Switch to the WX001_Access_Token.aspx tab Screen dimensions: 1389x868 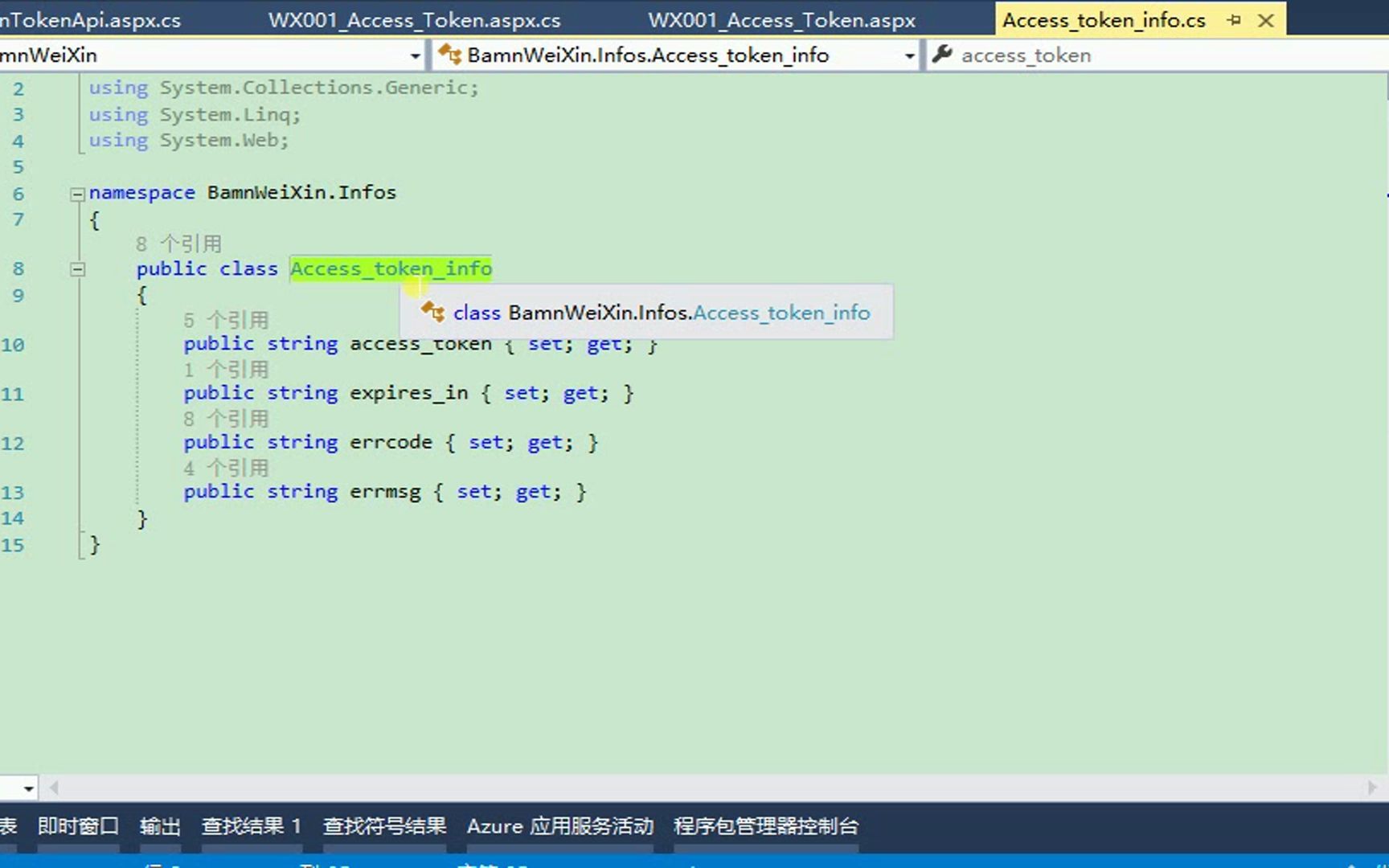781,20
